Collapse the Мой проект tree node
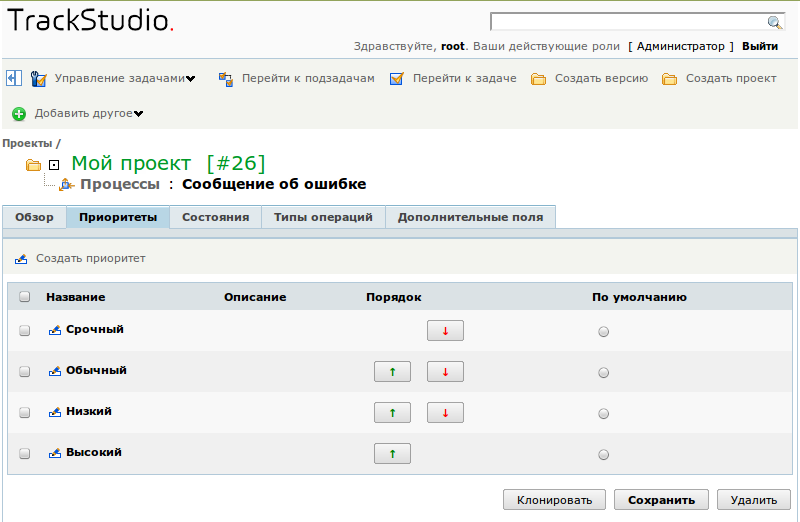This screenshot has width=800, height=522. [x=54, y=164]
